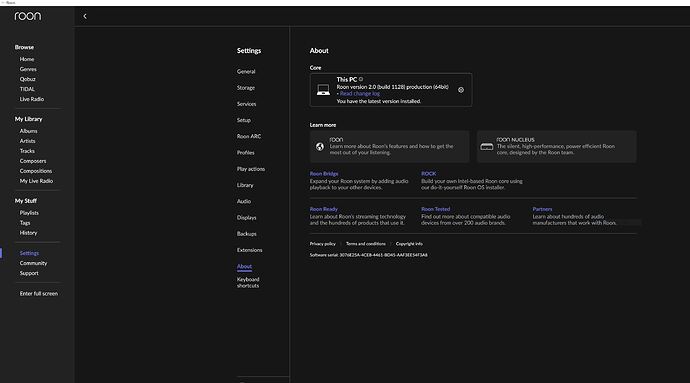Click the Software serial text
This screenshot has height=383, width=690.
(x=368, y=255)
